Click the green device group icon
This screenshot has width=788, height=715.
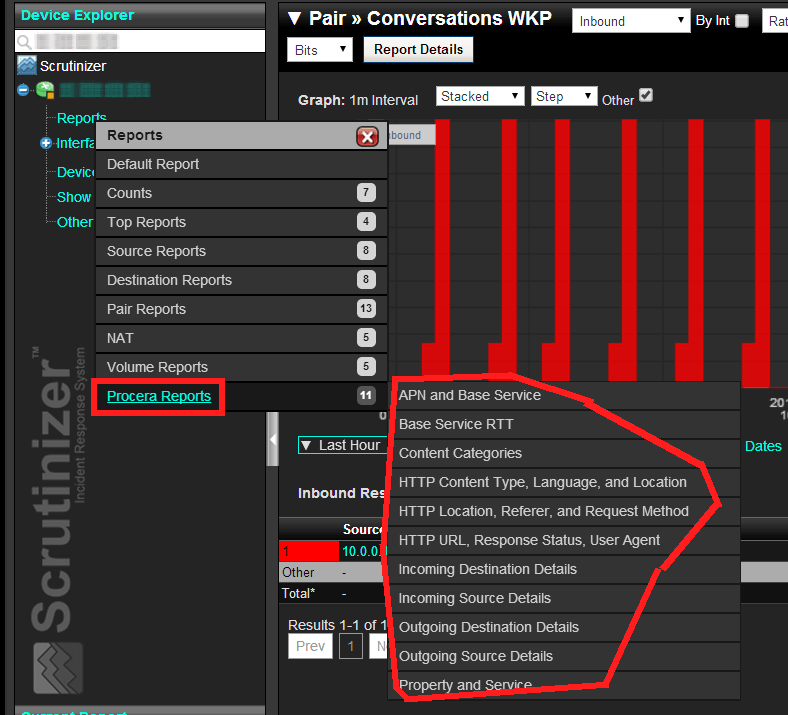point(45,90)
